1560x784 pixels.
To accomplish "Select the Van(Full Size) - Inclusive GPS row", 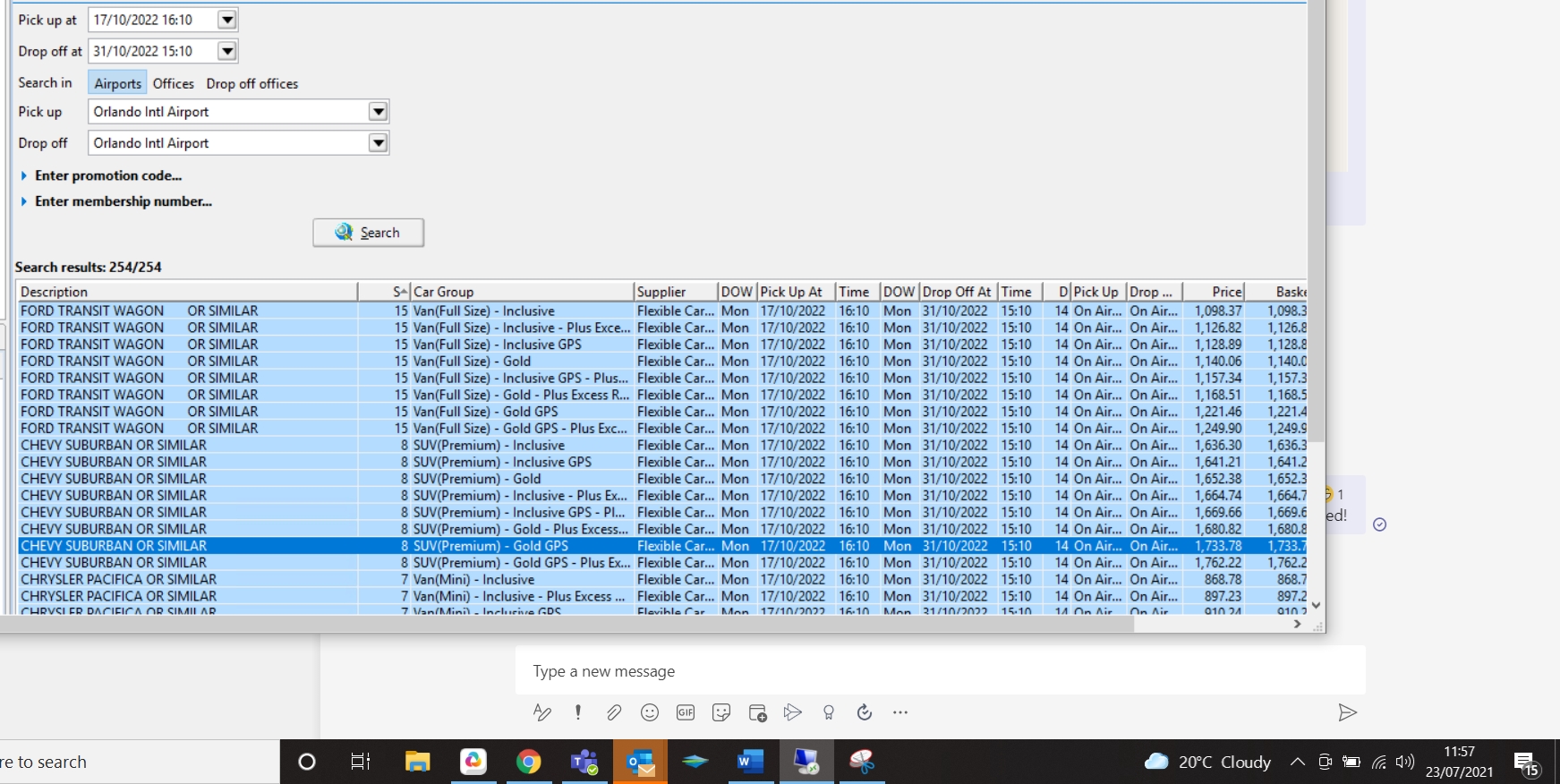I will tap(662, 345).
